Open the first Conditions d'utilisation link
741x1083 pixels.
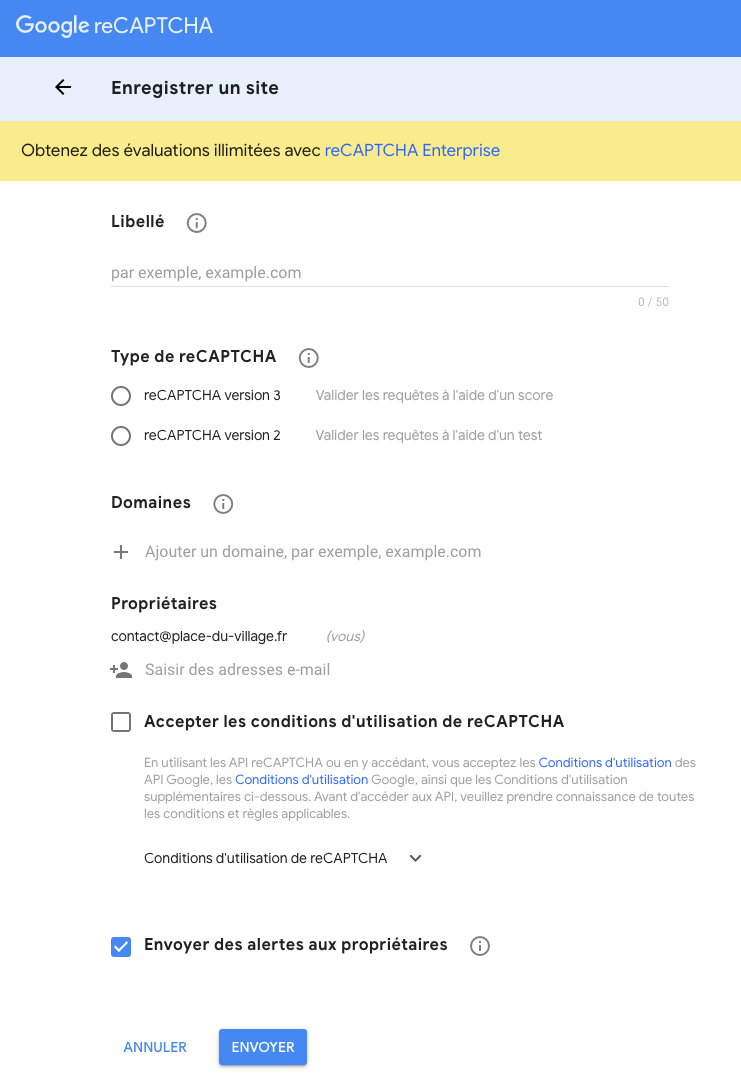(604, 762)
